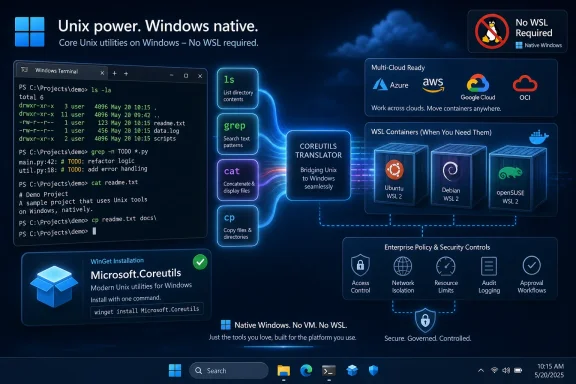Click the large Windows logo at top left
This screenshot has height=384, width=576.
(x=30, y=32)
